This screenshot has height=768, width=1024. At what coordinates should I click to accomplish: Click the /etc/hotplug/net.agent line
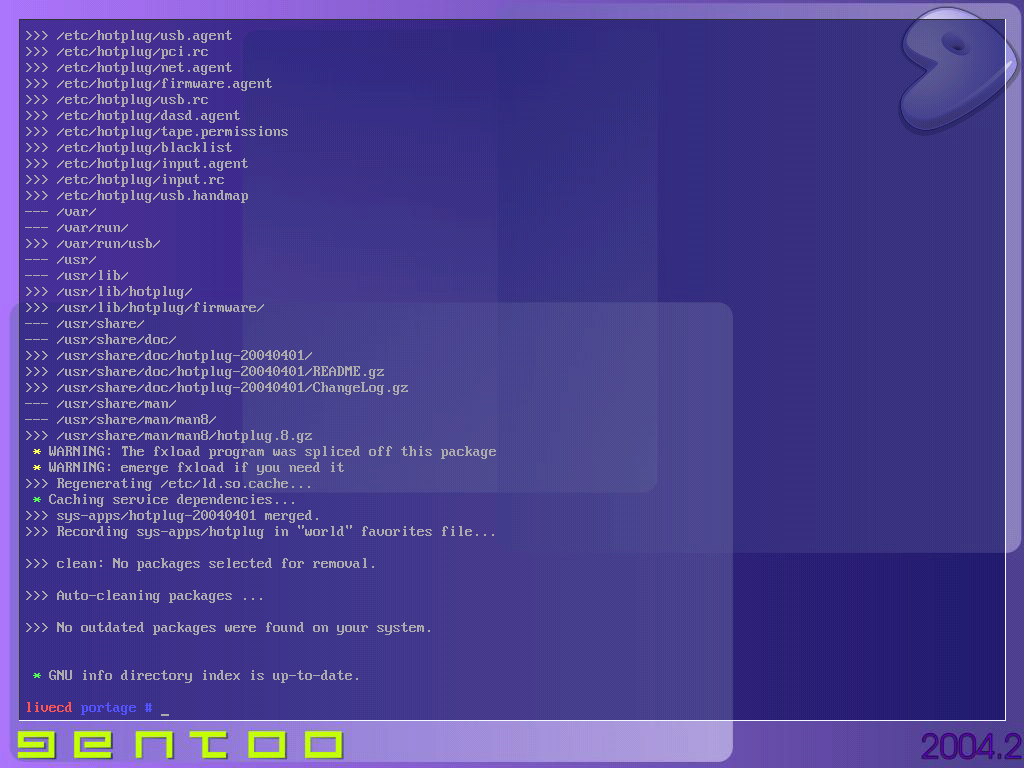[x=129, y=68]
